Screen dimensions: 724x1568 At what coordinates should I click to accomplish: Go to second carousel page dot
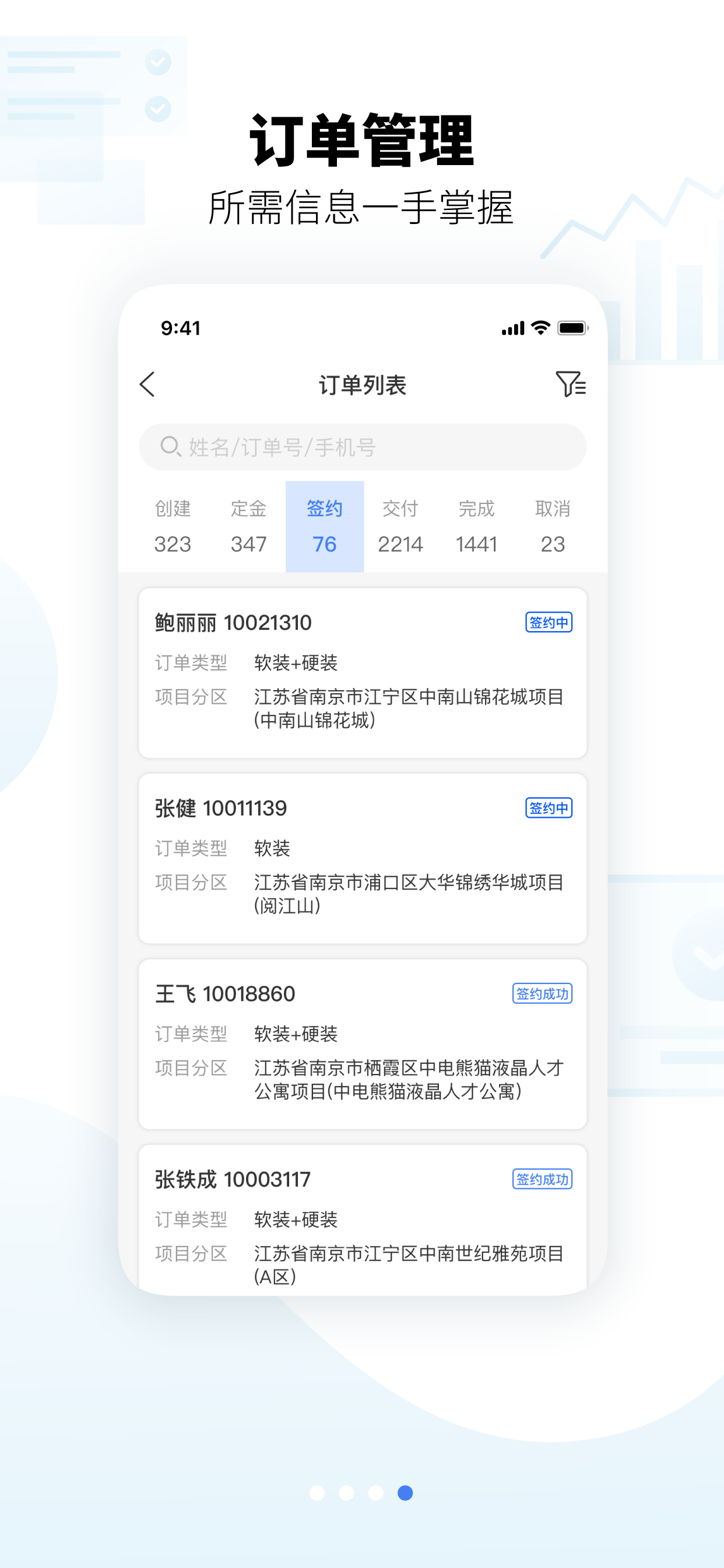pyautogui.click(x=346, y=1493)
